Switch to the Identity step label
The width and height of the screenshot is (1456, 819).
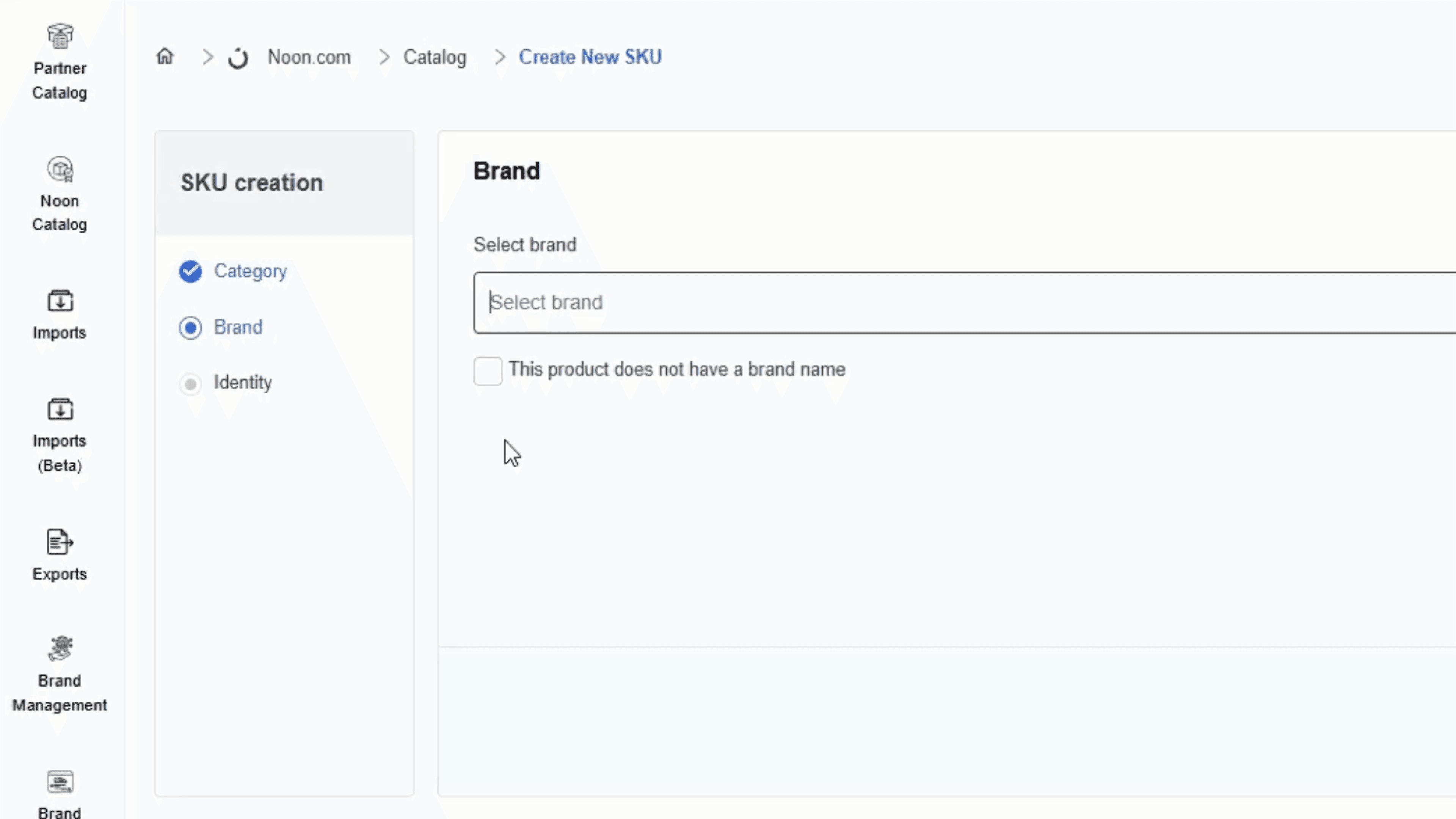[243, 383]
